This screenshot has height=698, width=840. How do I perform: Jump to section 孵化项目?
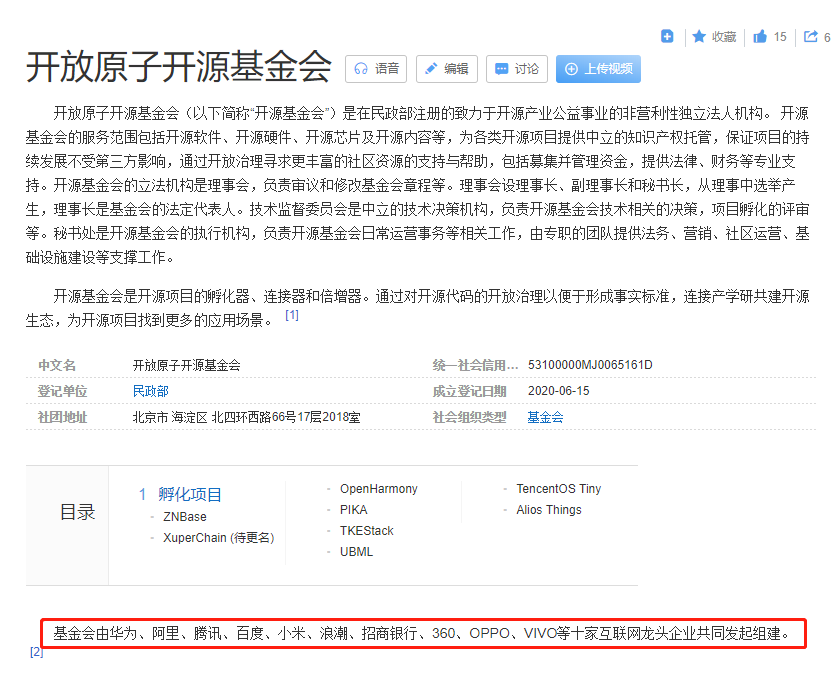[190, 494]
